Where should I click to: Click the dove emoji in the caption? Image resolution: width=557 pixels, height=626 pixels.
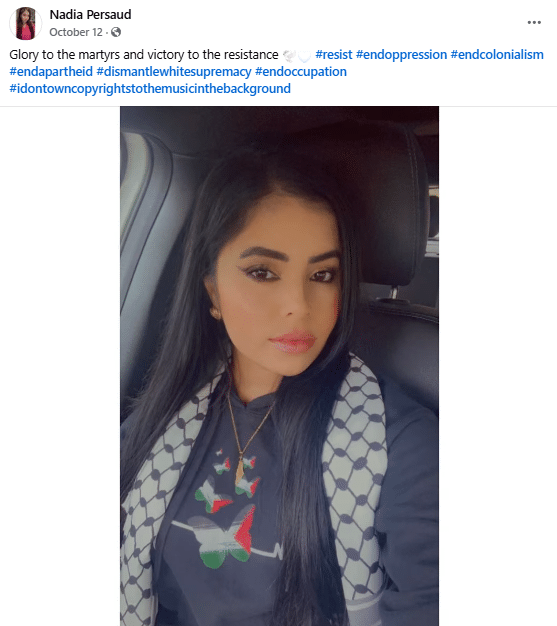coord(289,56)
